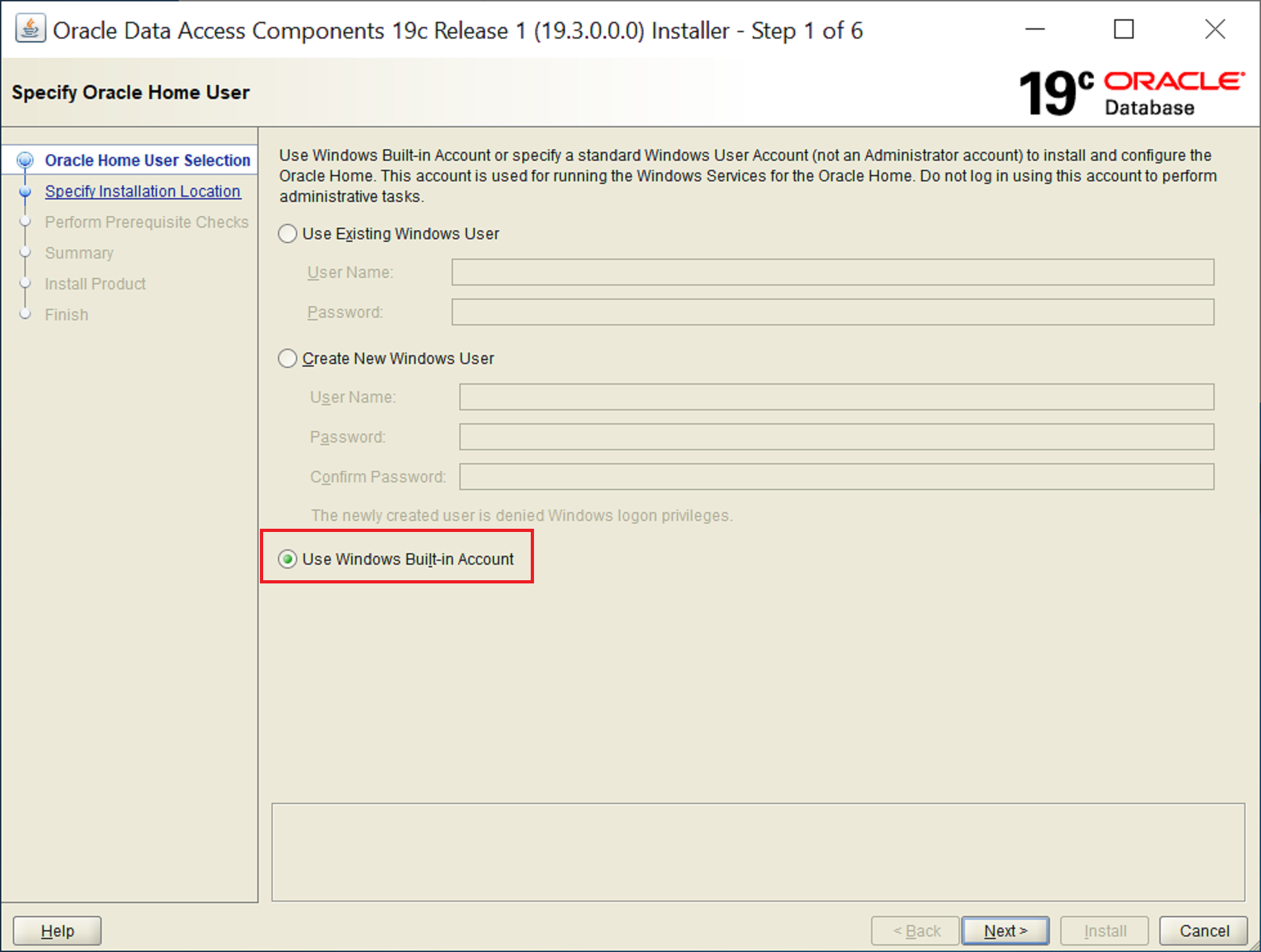Open Specify Installation Location step link
Viewport: 1261px width, 952px height.
pos(143,191)
